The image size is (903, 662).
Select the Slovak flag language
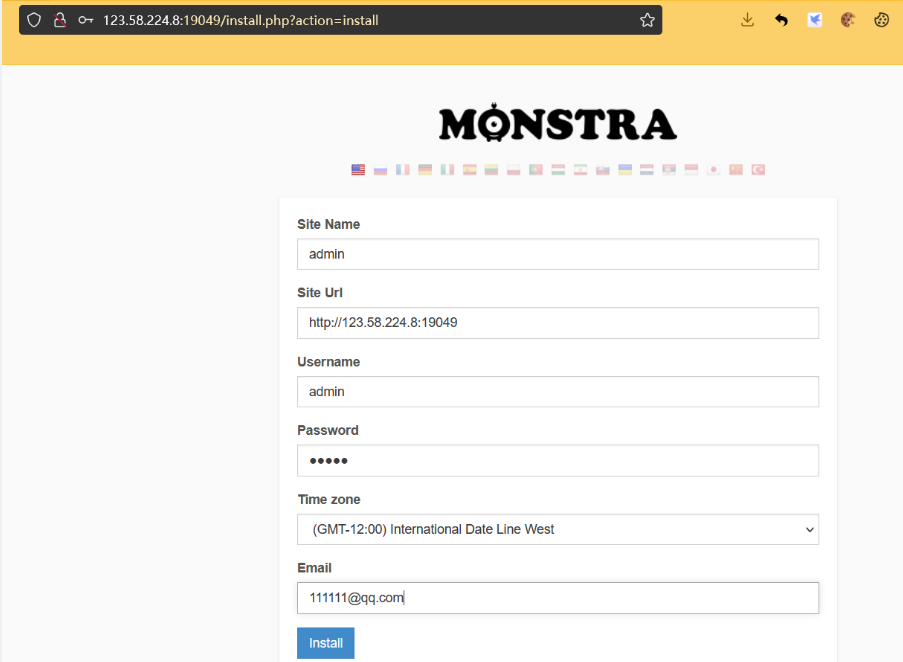[x=602, y=170]
